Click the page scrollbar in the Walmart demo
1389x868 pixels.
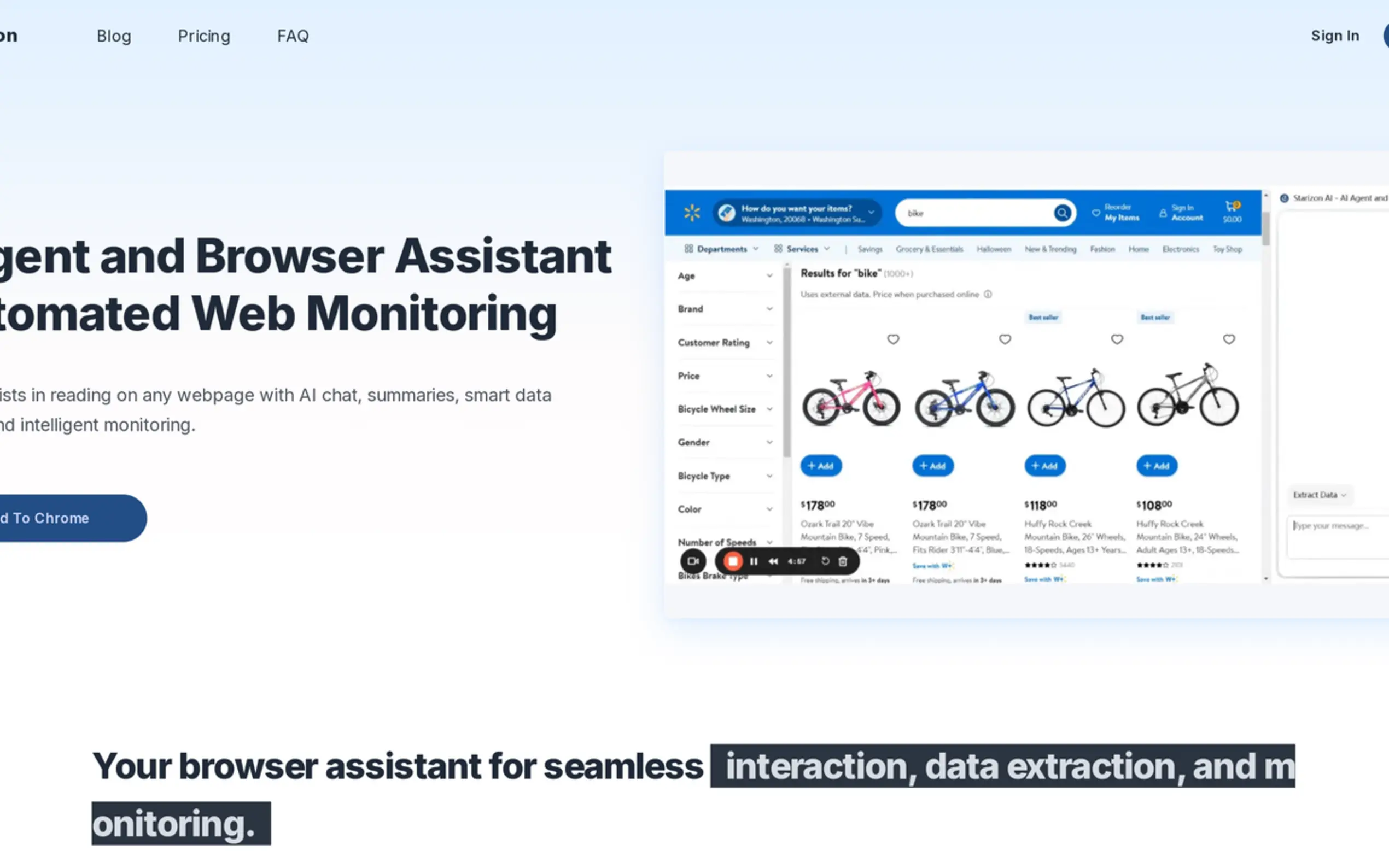[1265, 230]
